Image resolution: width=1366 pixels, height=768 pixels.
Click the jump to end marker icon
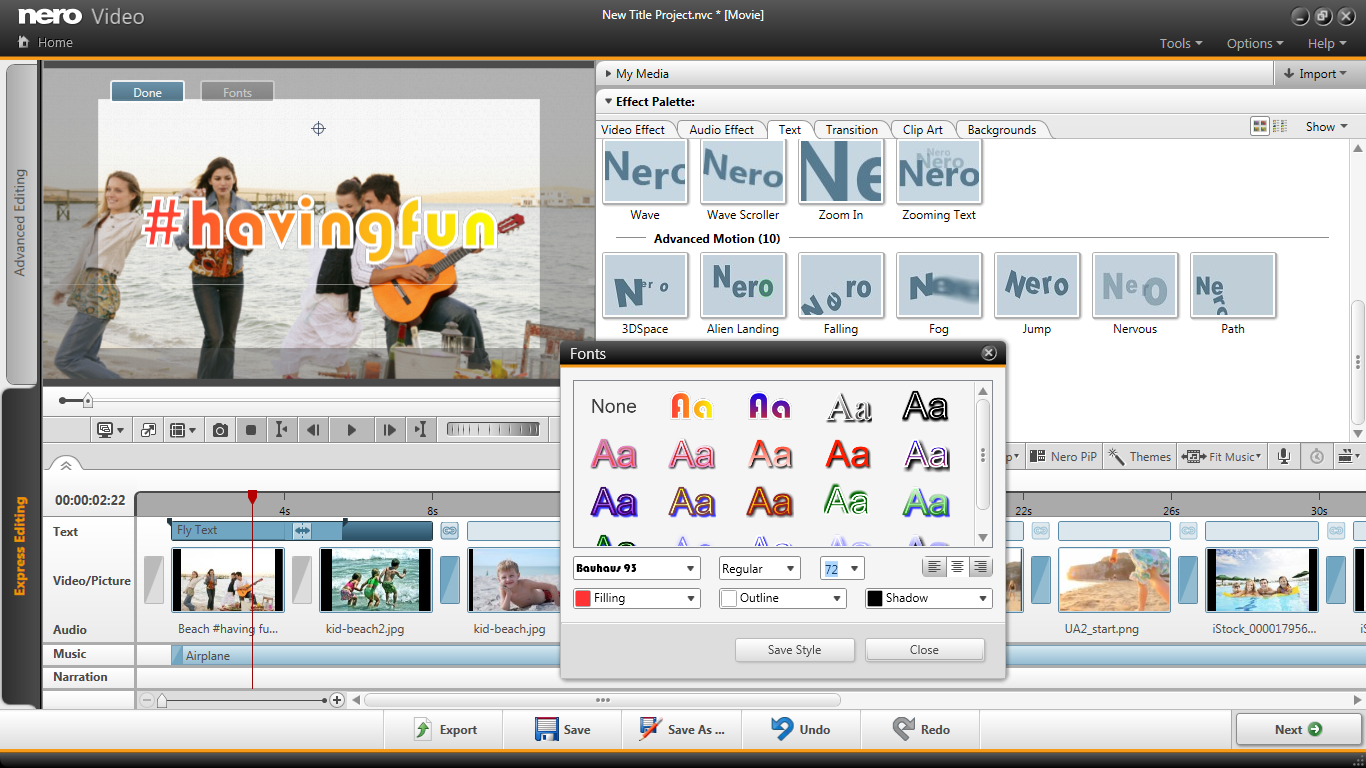click(x=420, y=429)
